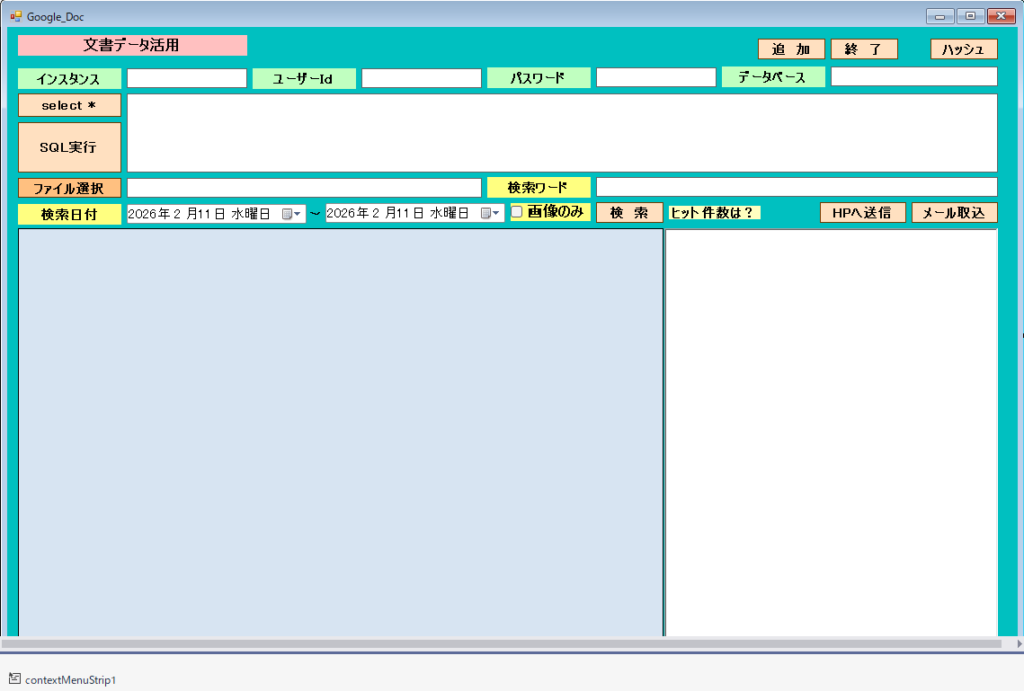
Task: Click the データベース input field
Action: click(913, 77)
